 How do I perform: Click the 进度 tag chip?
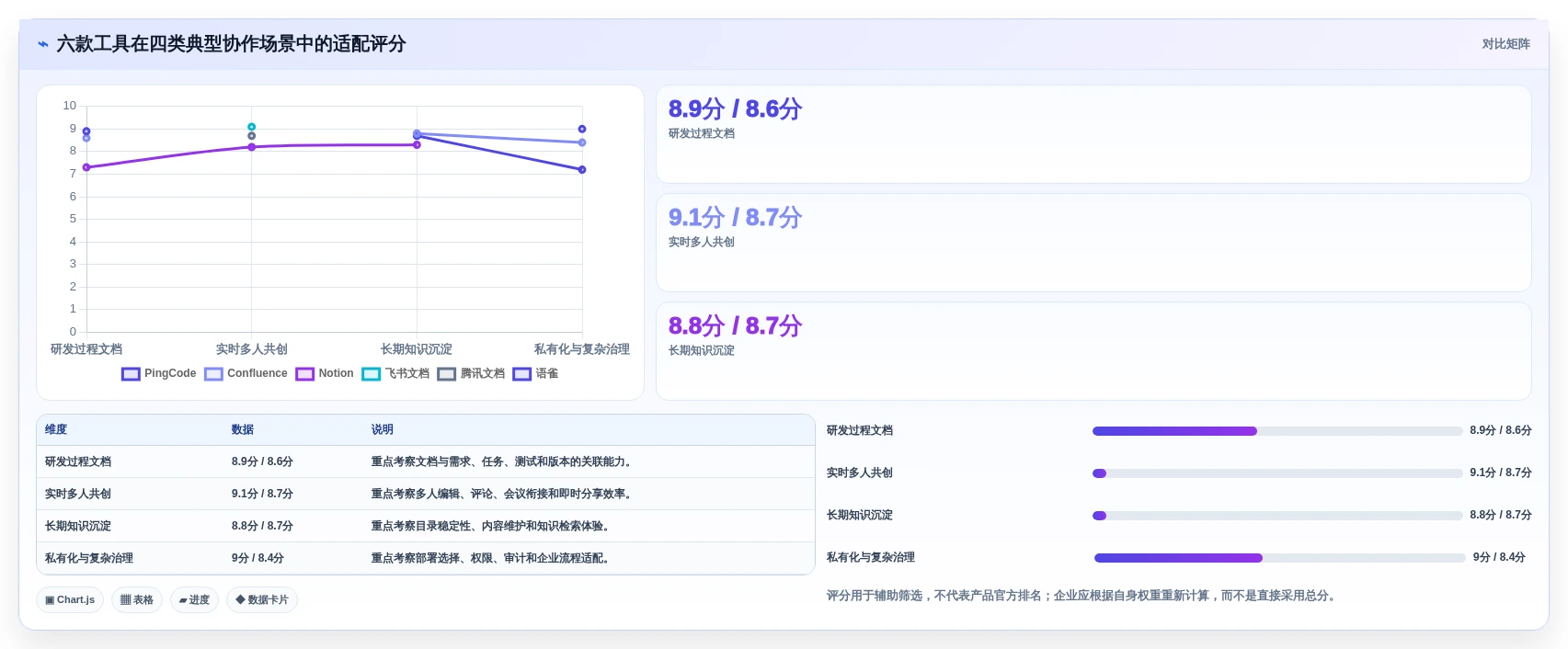[194, 600]
